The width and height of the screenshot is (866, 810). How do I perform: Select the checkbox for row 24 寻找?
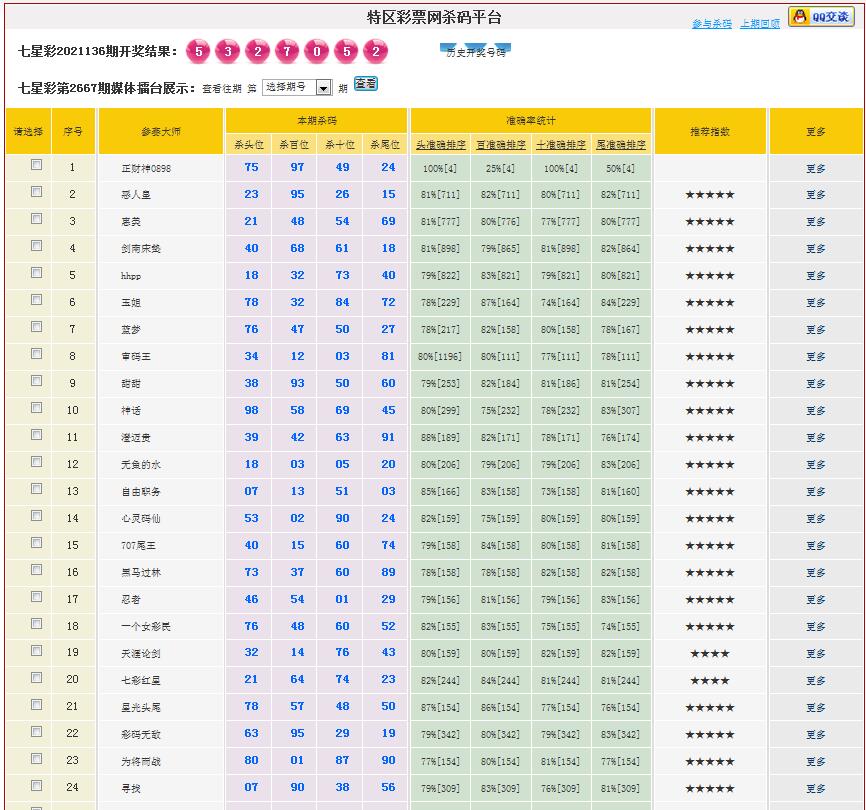(37, 786)
